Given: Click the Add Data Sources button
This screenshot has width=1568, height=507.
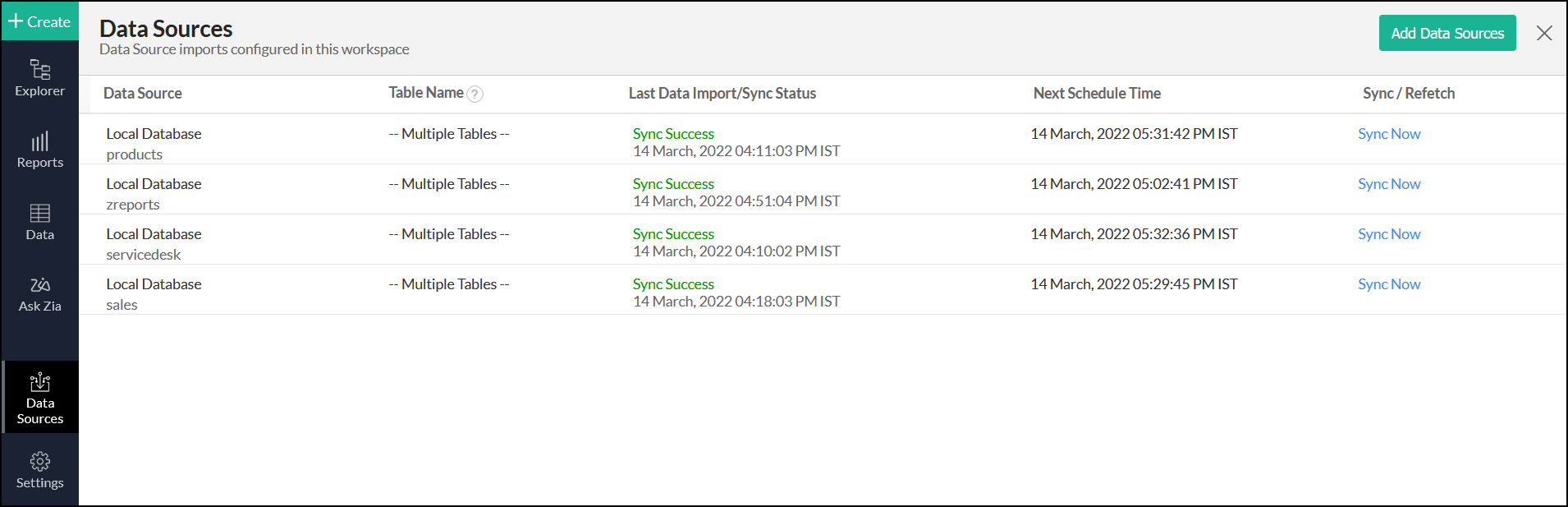Looking at the screenshot, I should [1447, 33].
